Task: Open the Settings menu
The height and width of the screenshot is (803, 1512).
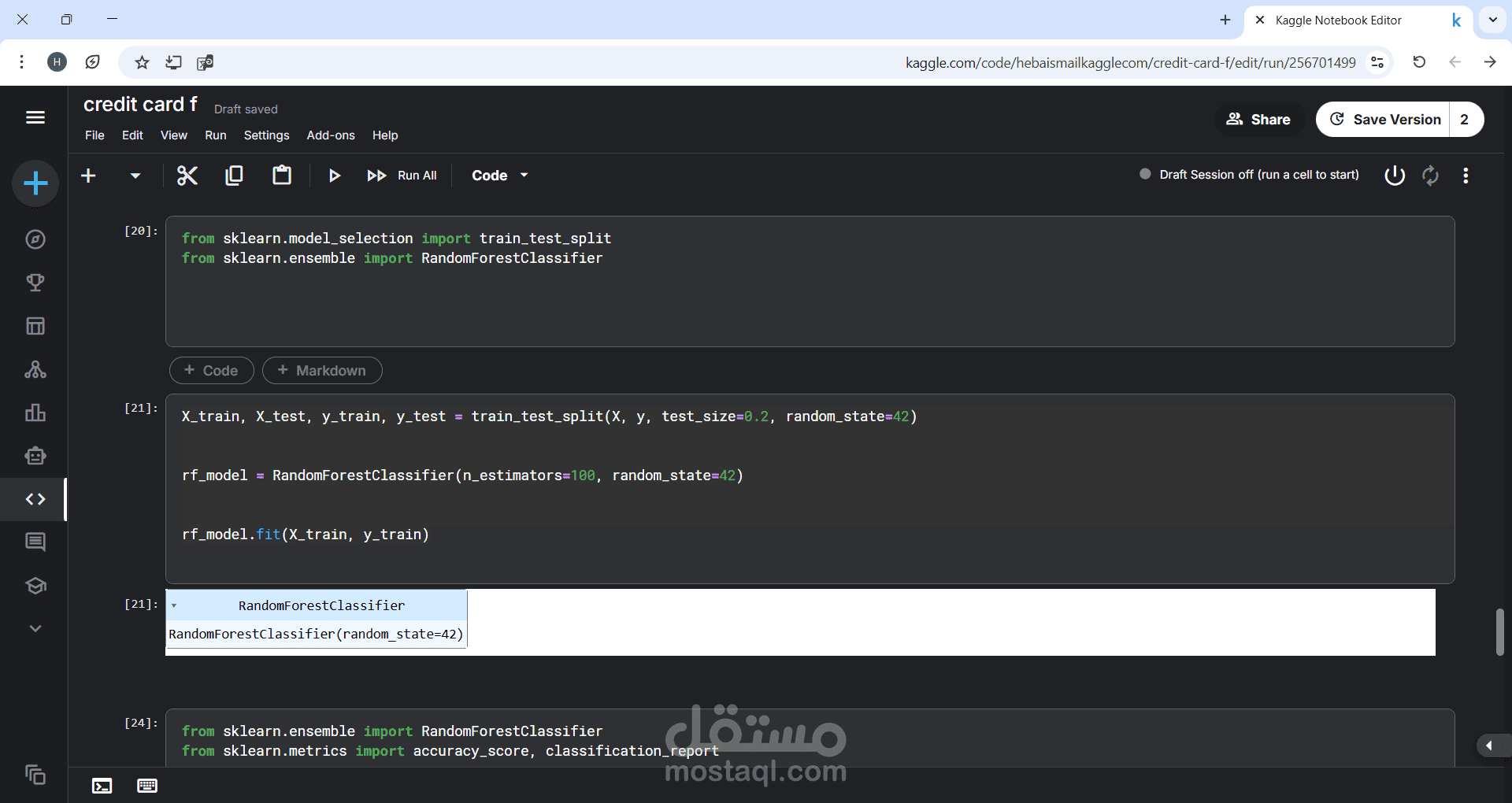Action: 266,135
